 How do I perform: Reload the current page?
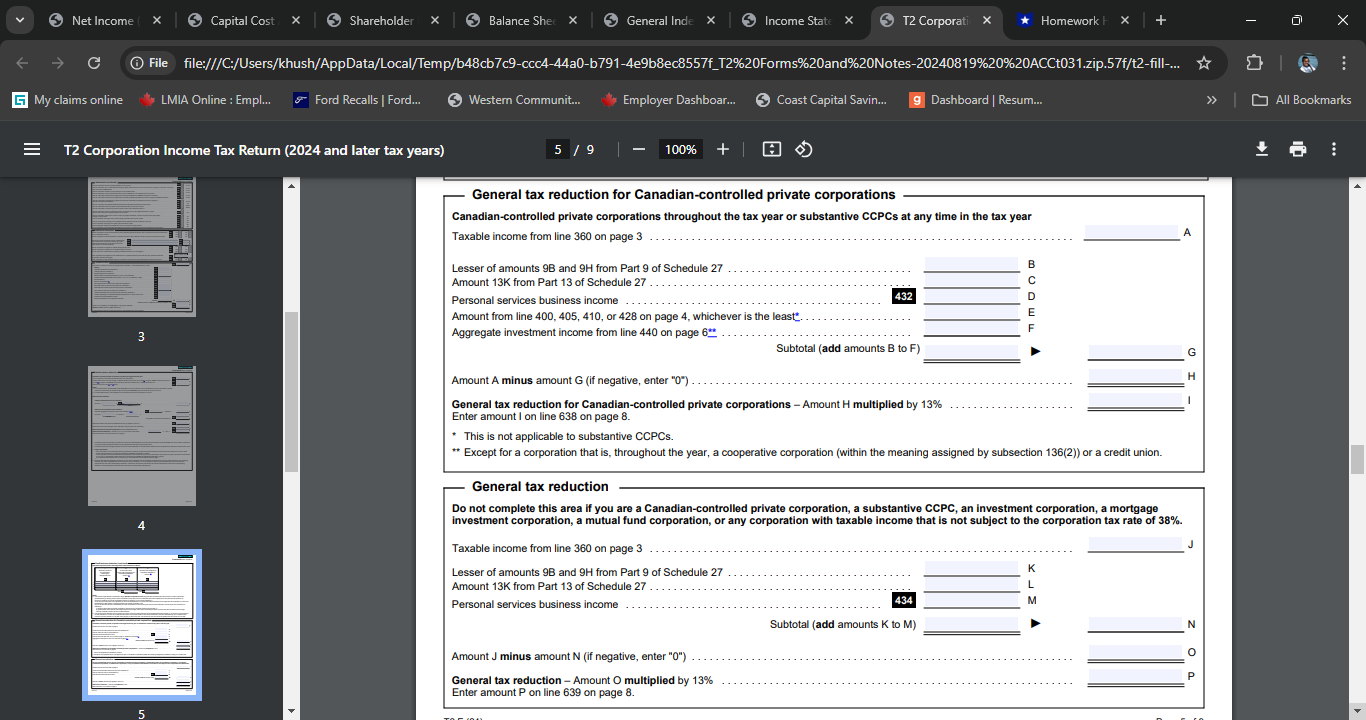tap(93, 61)
